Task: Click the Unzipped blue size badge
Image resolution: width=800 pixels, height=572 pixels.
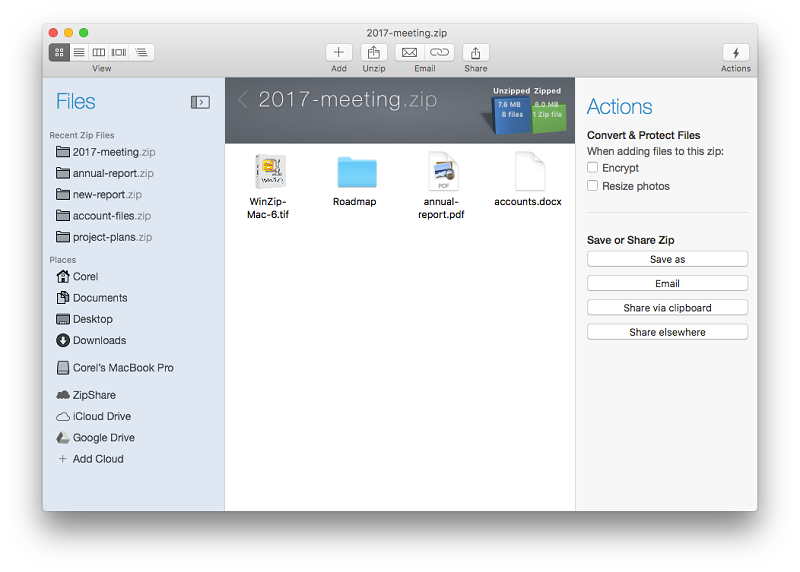Action: [511, 114]
